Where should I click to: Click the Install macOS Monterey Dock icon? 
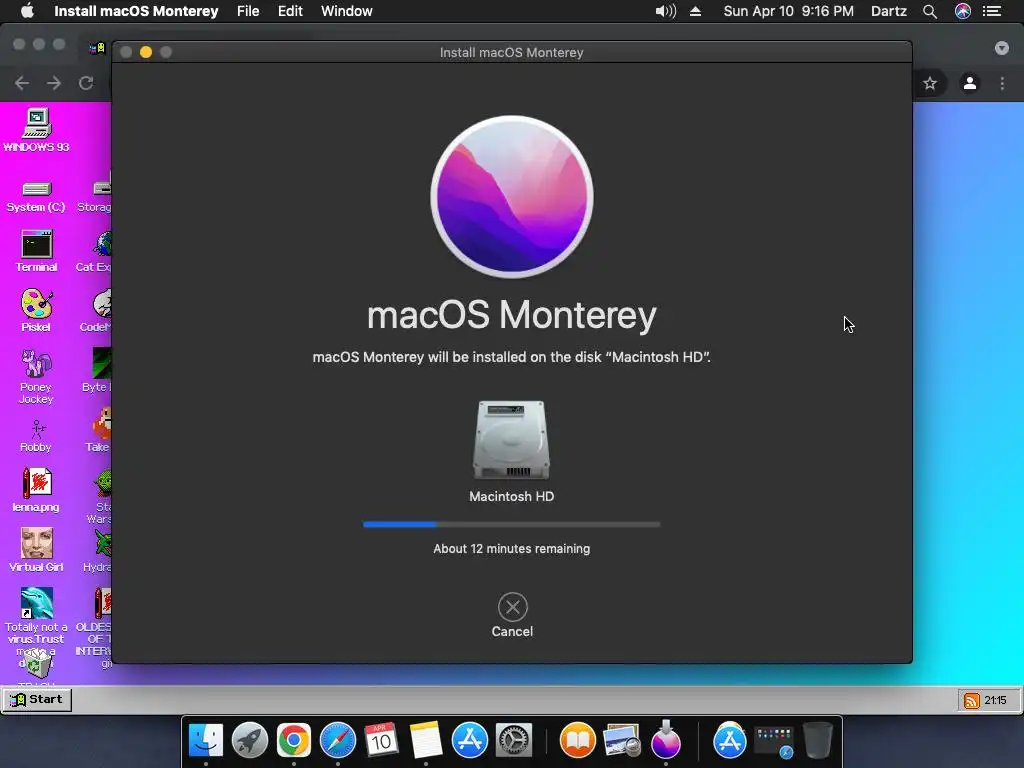coord(666,740)
